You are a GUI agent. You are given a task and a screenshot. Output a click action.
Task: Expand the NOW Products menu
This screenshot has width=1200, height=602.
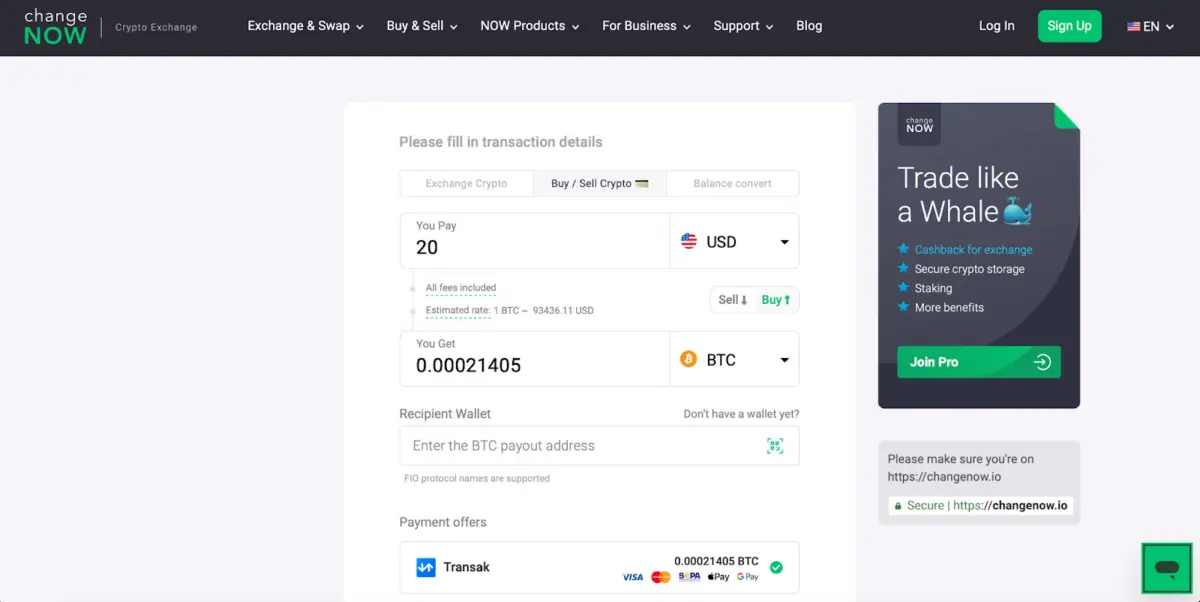point(529,26)
